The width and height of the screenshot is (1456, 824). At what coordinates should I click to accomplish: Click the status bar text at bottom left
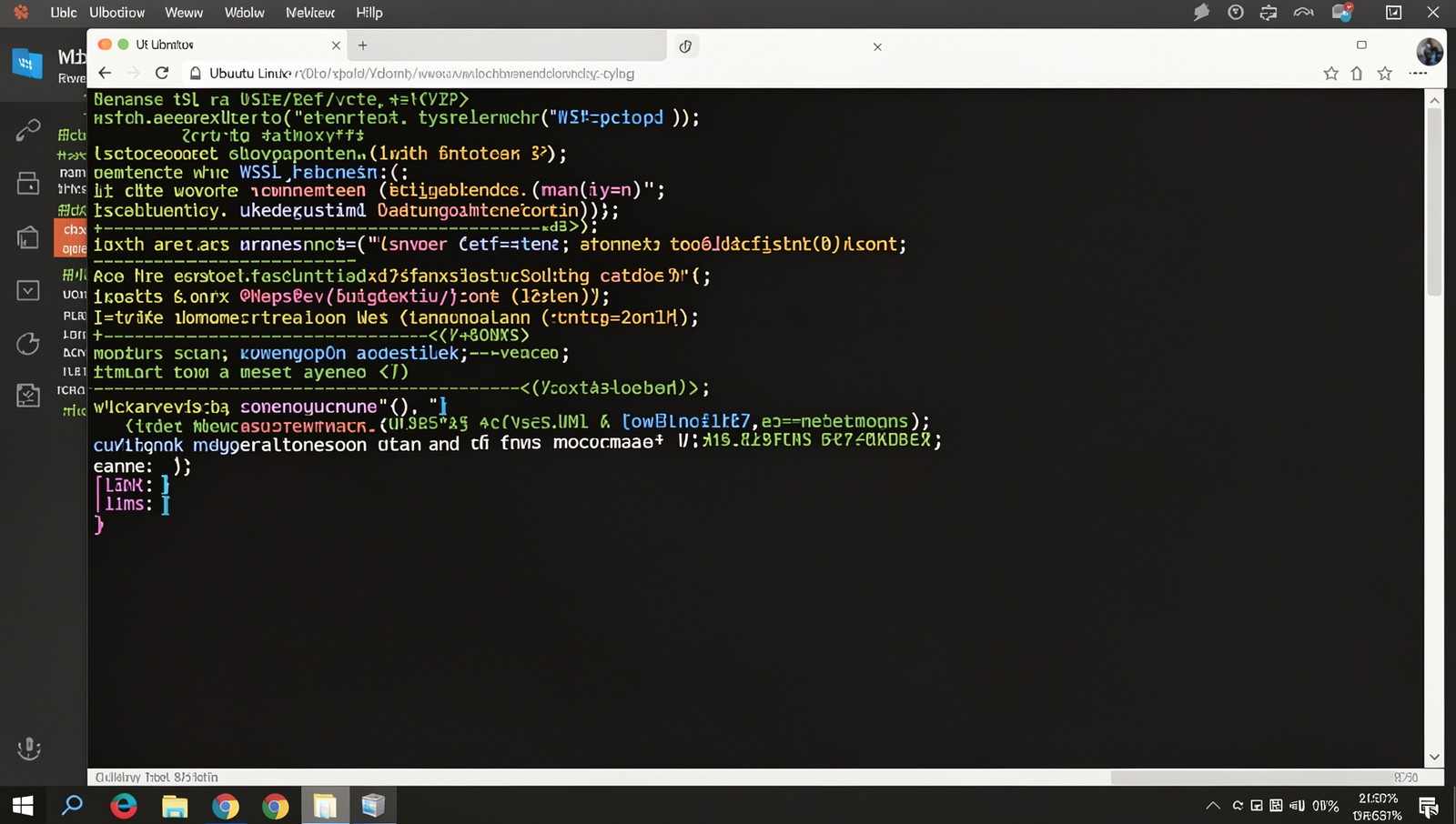click(157, 778)
